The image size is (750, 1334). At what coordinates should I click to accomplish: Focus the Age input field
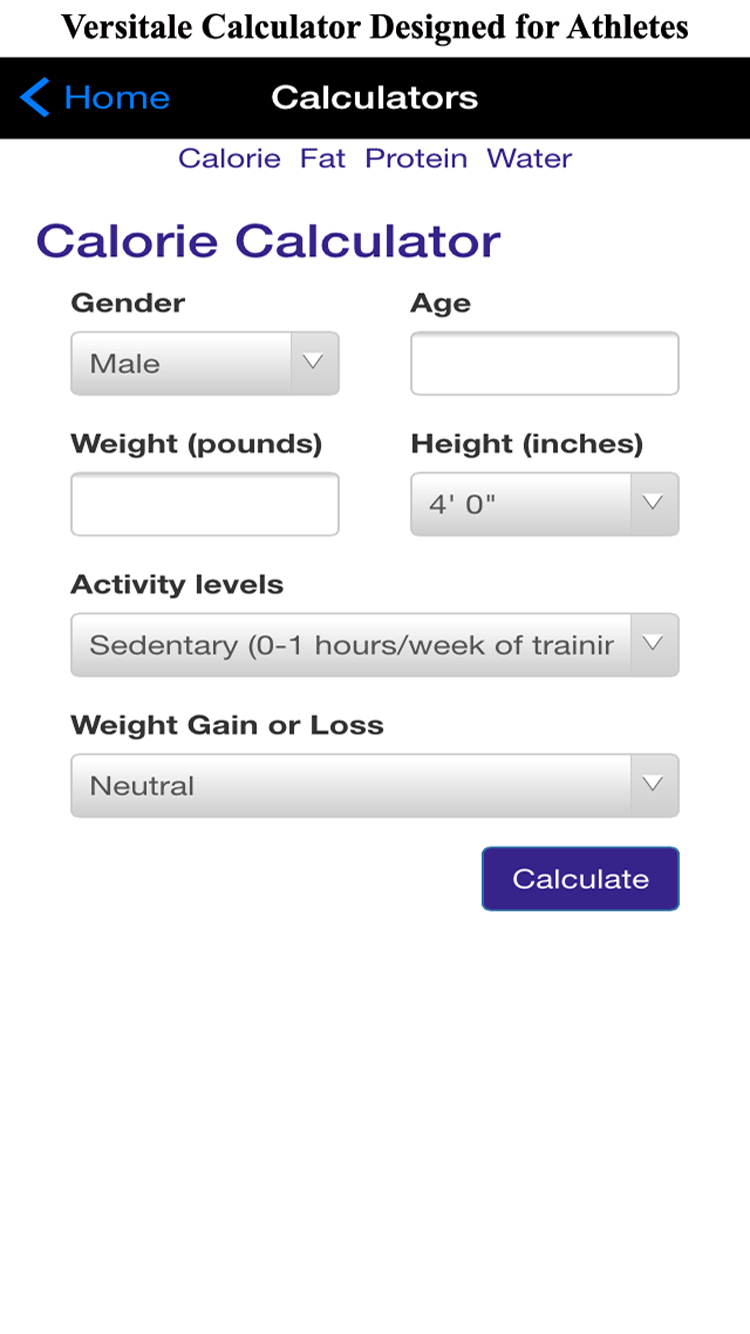[x=544, y=364]
